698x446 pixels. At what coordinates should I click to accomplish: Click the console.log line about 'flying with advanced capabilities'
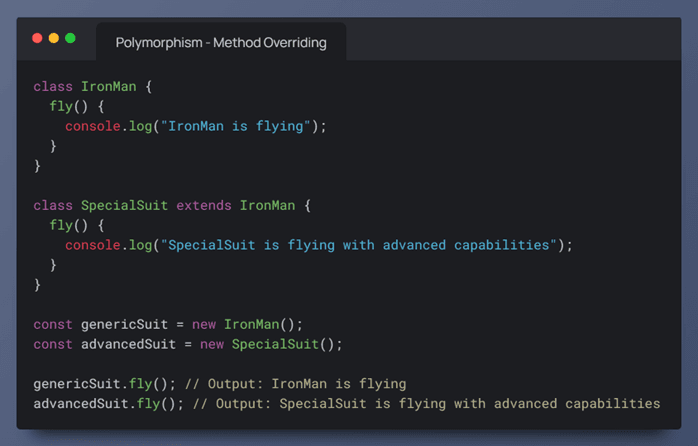319,245
